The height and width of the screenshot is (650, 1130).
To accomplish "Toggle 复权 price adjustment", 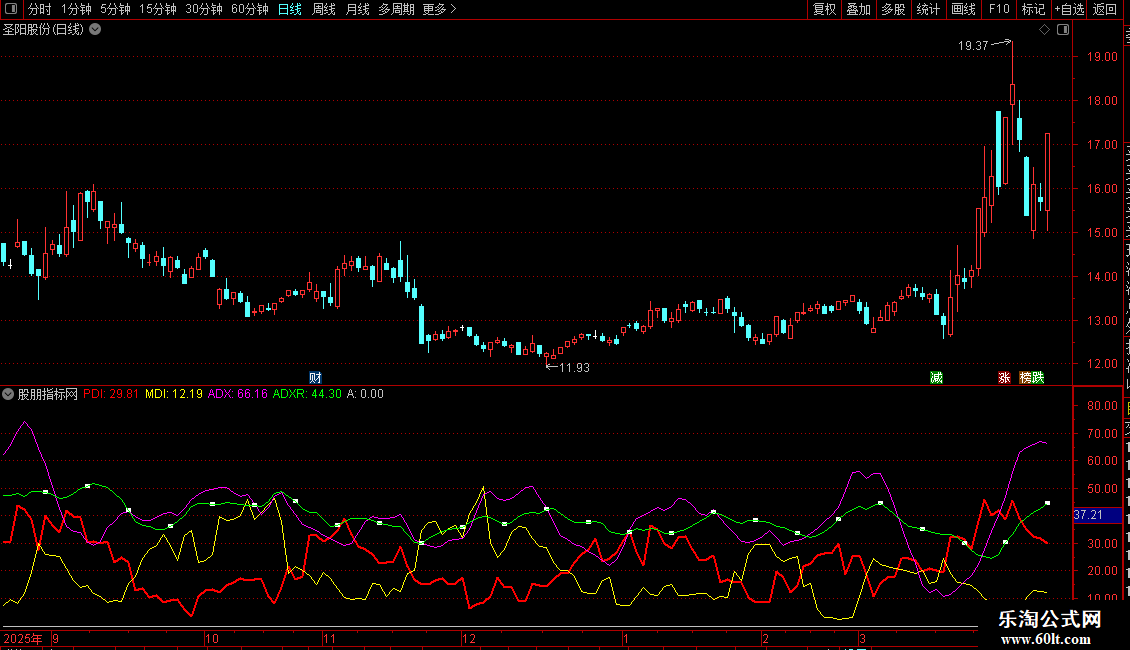I will point(824,9).
